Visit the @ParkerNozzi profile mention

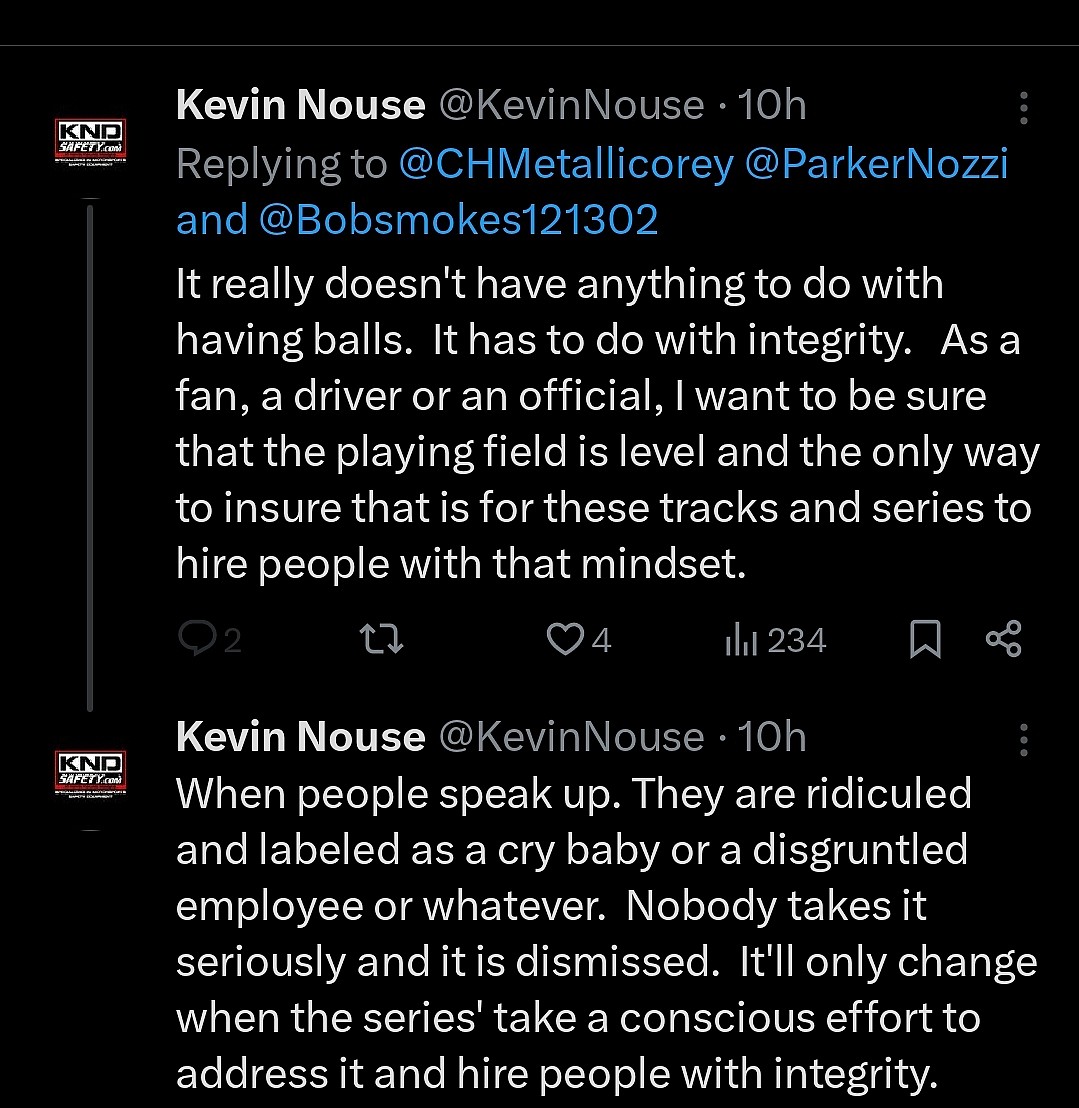pos(877,164)
